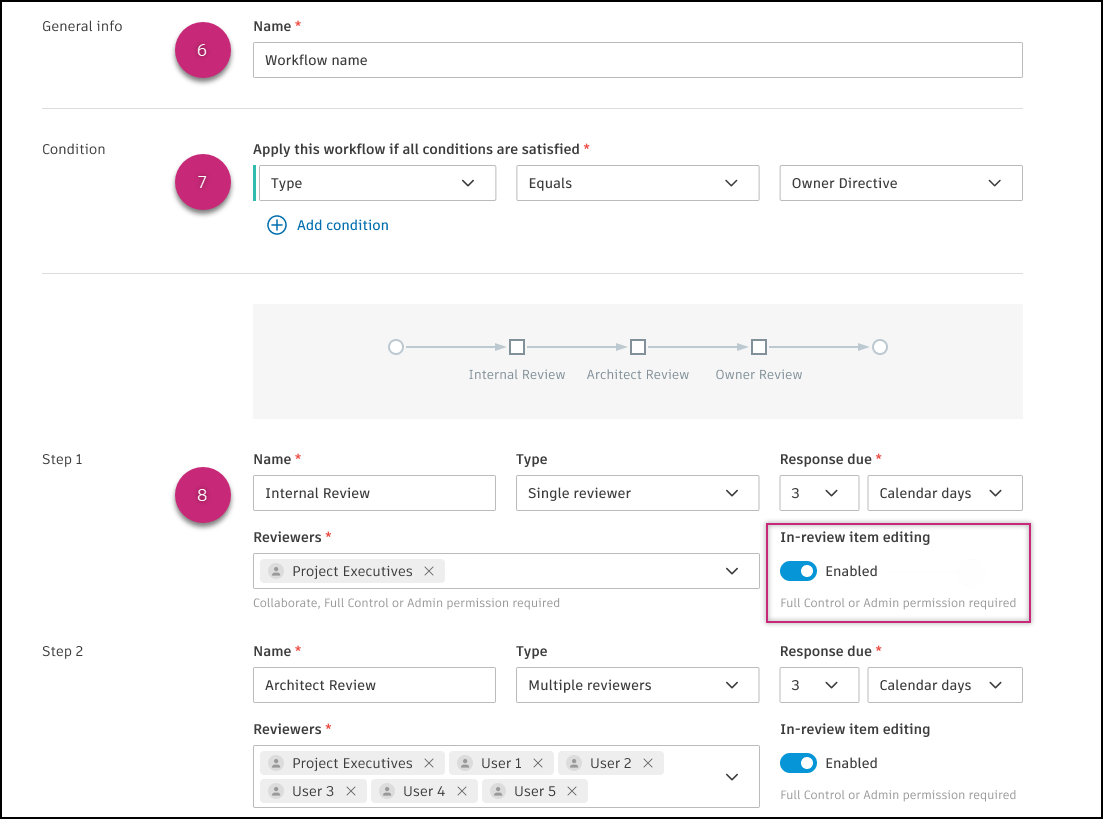The width and height of the screenshot is (1103, 819).
Task: Click the Workflow name input field
Action: [637, 60]
